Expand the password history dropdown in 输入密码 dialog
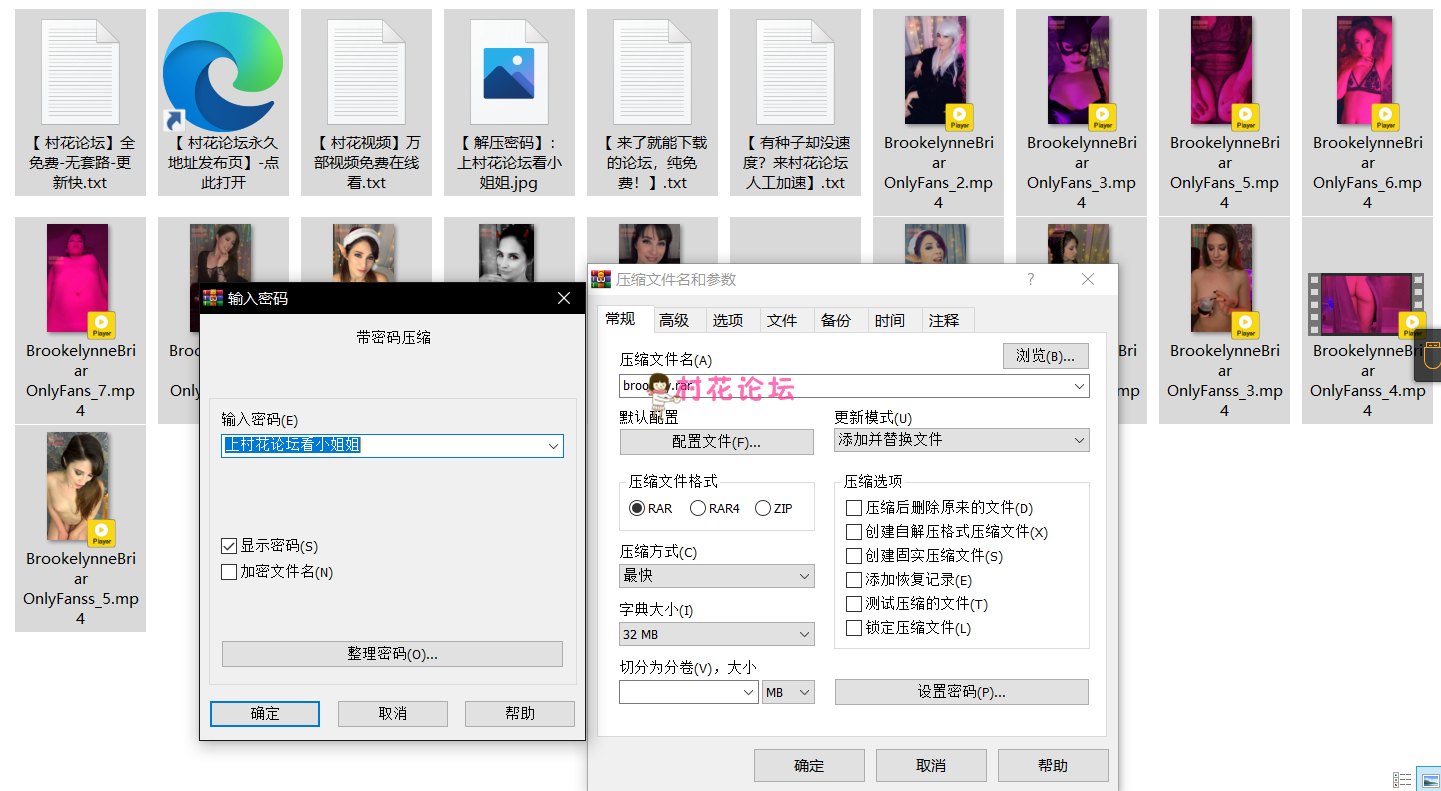Screen dimensions: 1441x791 coord(554,445)
